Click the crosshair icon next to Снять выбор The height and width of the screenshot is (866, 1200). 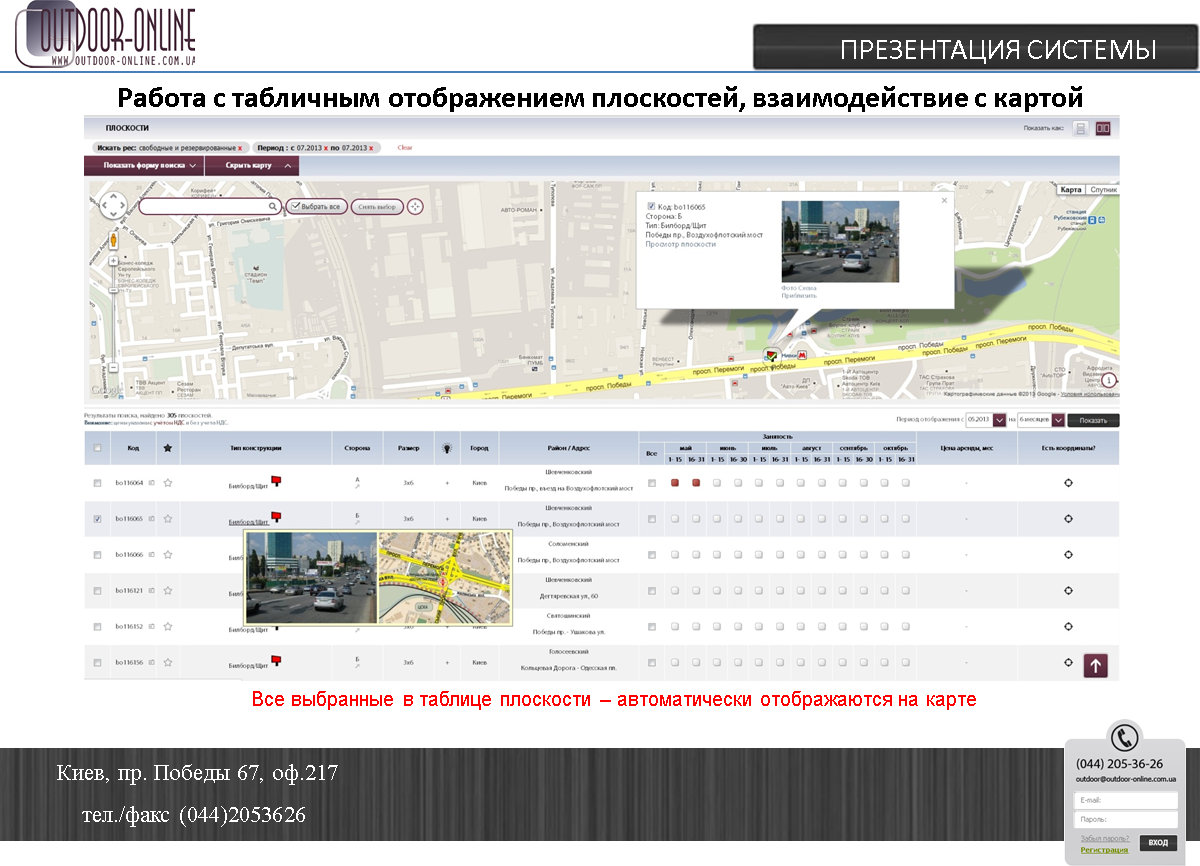pos(415,207)
